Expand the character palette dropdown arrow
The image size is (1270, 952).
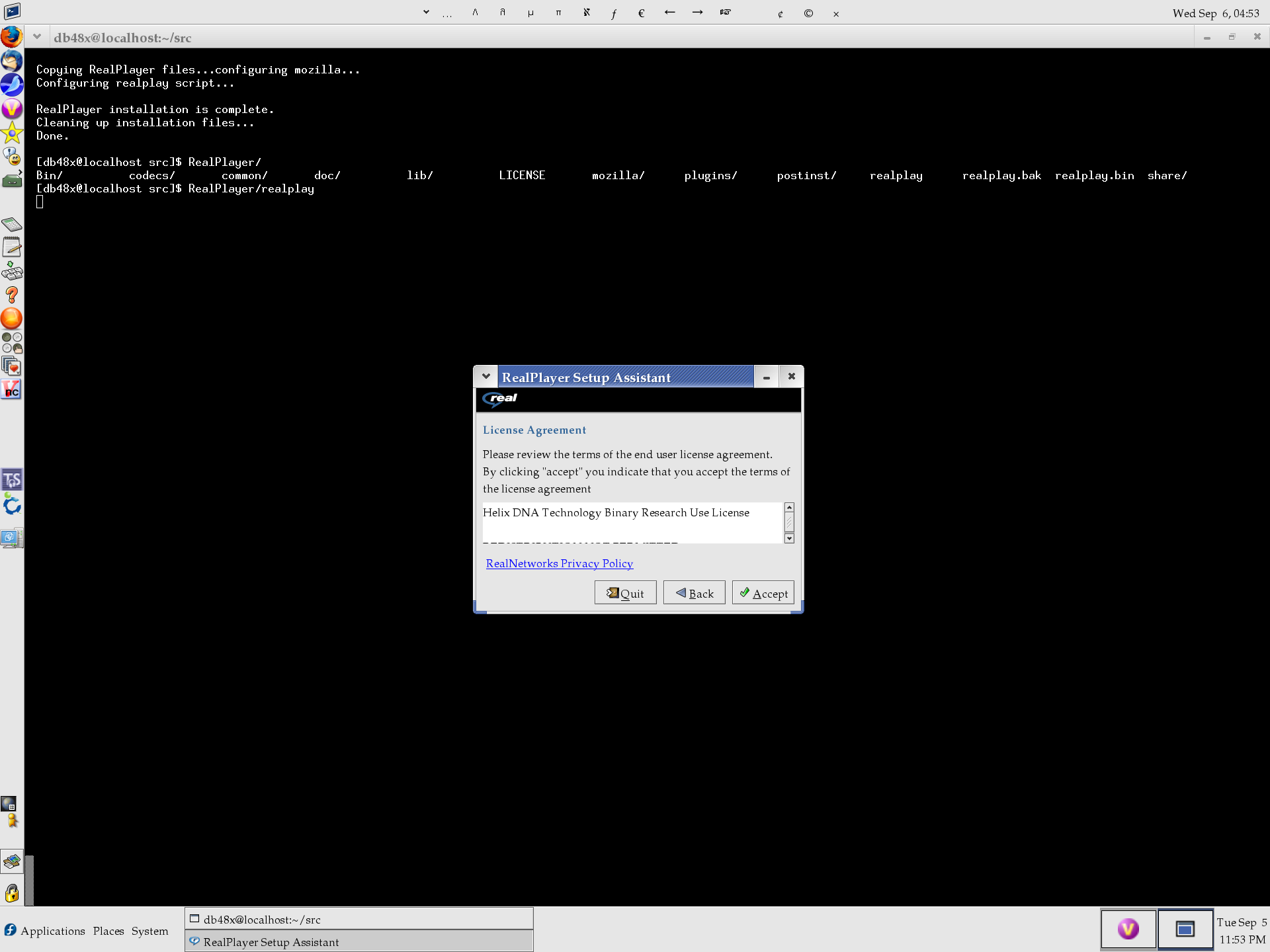(426, 12)
